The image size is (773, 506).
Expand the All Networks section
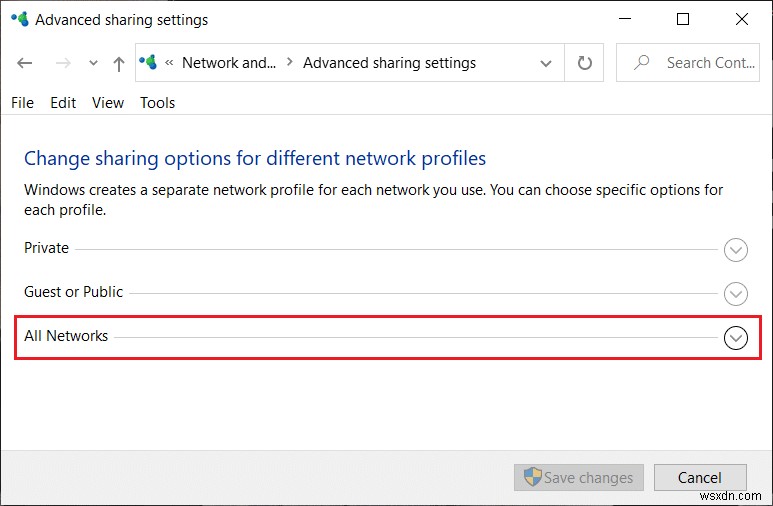click(735, 338)
